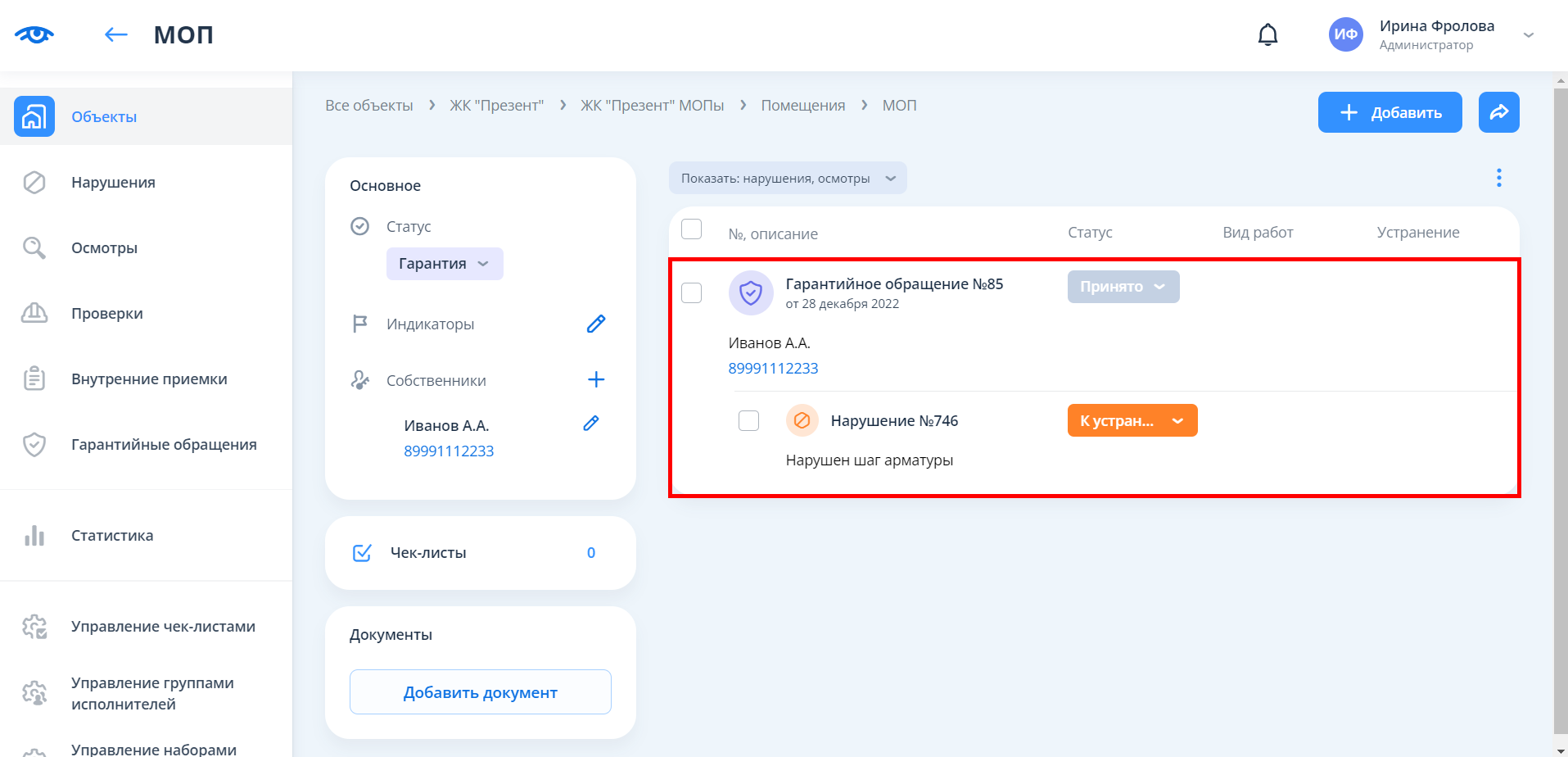This screenshot has height=757, width=1568.
Task: Click the share arrow button
Action: (x=1498, y=112)
